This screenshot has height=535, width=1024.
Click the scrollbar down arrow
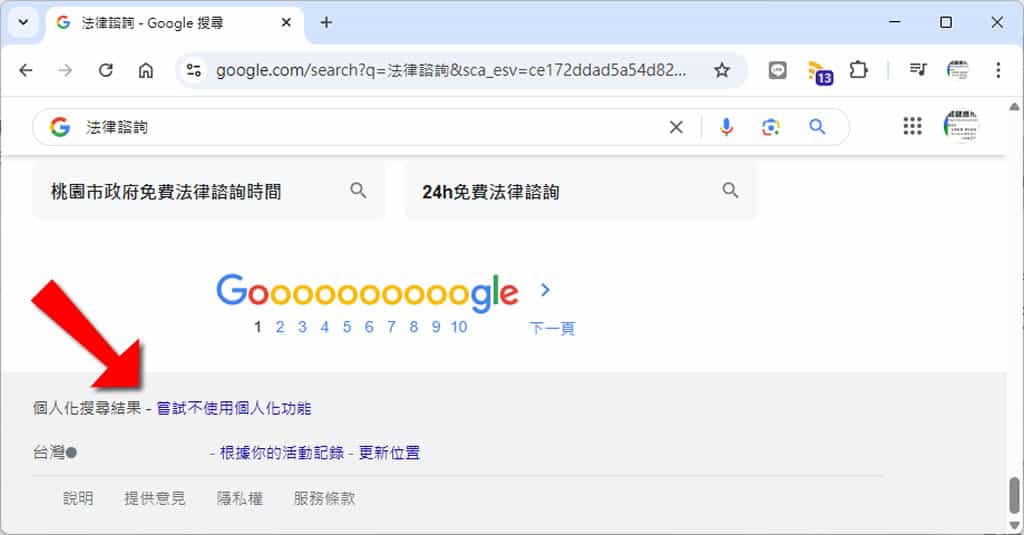click(x=1014, y=526)
